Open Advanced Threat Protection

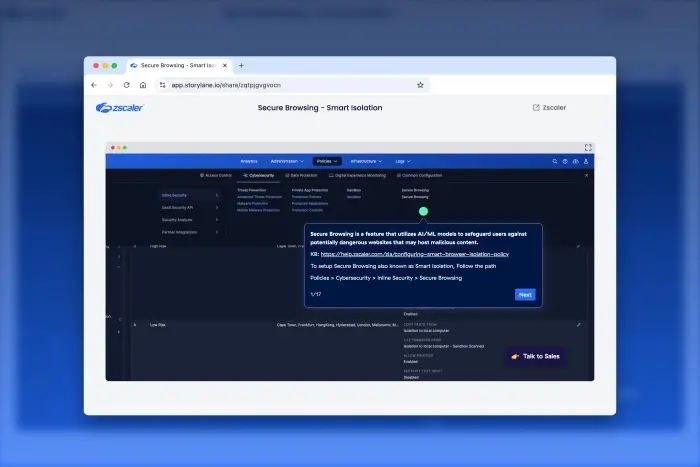tap(259, 197)
